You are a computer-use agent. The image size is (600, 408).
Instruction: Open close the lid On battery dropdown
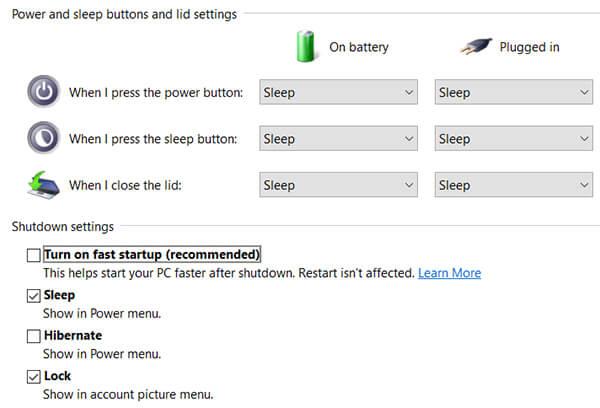coord(338,185)
